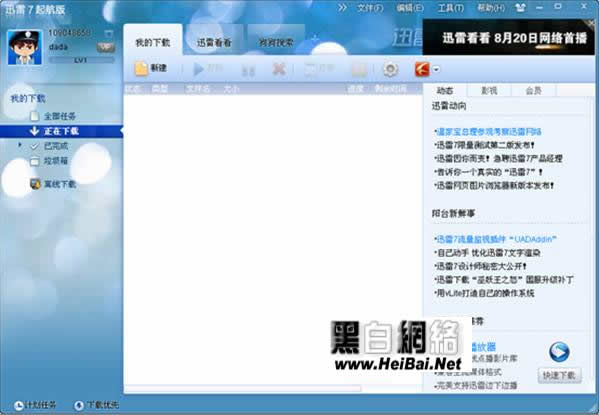
Task: Click the pause download toolbar icon
Action: point(248,70)
